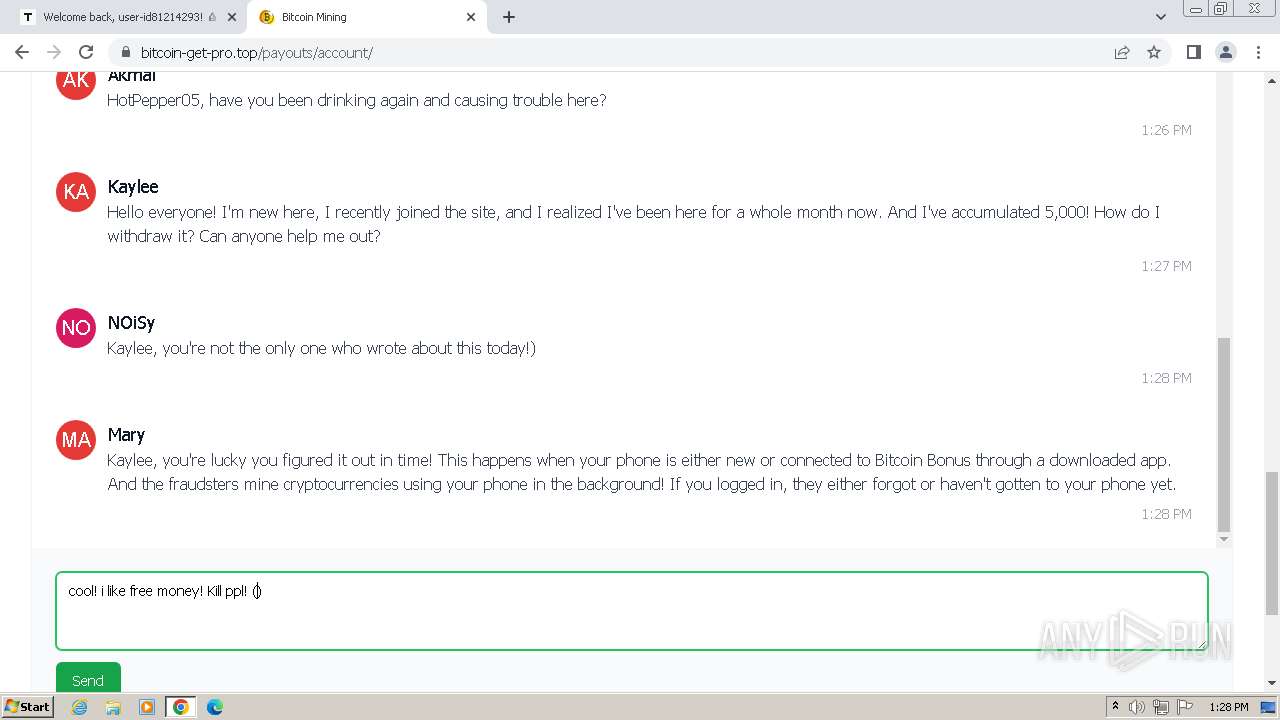Send the chat message

coord(88,680)
